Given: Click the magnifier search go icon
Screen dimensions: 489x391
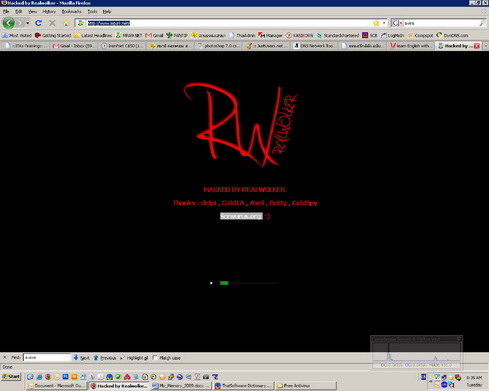Looking at the screenshot, I should (x=482, y=23).
